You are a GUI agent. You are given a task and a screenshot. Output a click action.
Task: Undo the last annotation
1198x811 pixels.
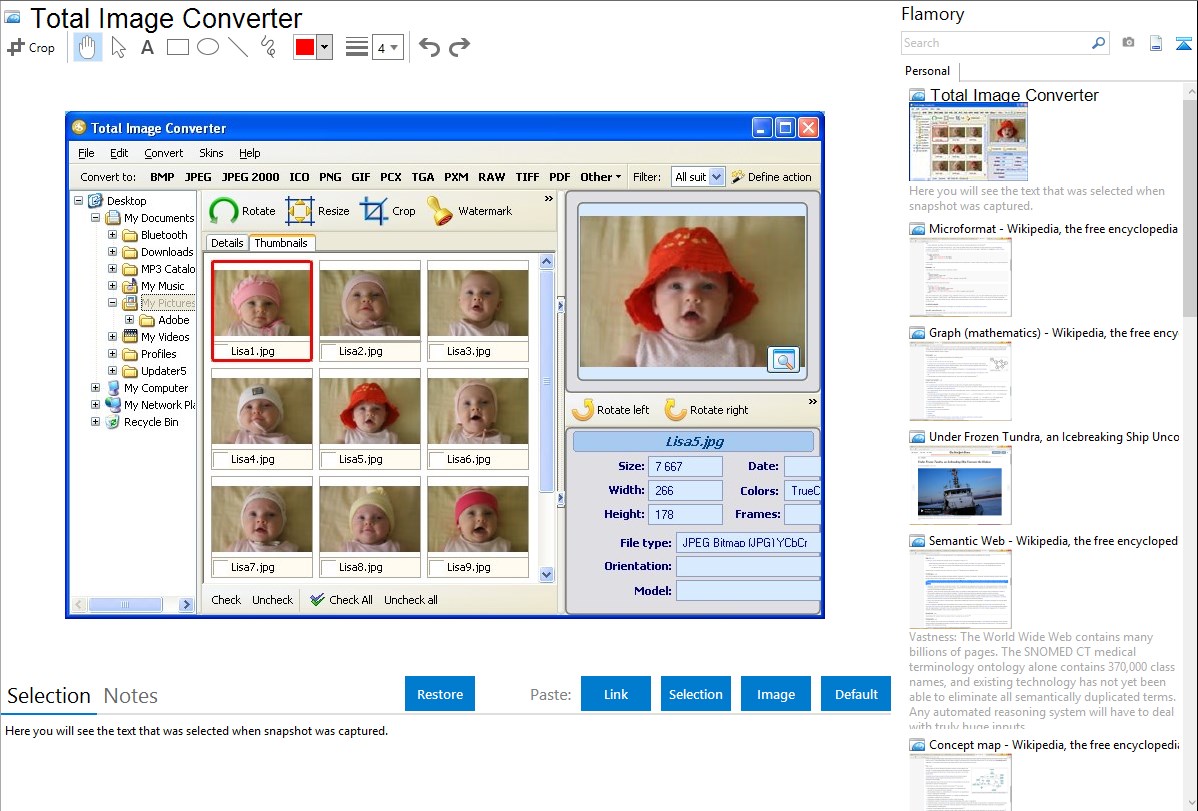tap(429, 47)
